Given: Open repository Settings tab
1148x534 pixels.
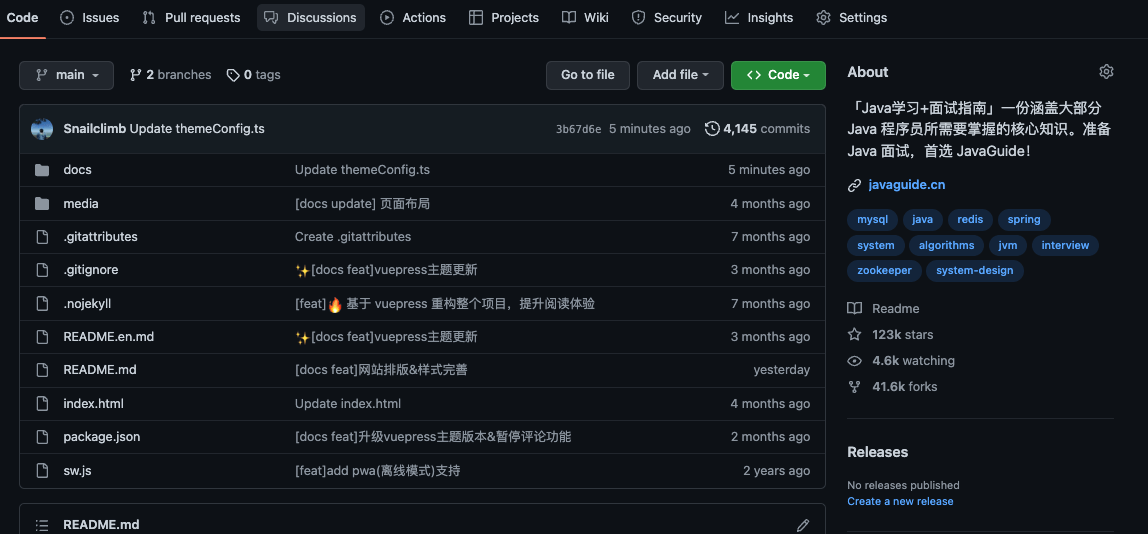Looking at the screenshot, I should [851, 18].
